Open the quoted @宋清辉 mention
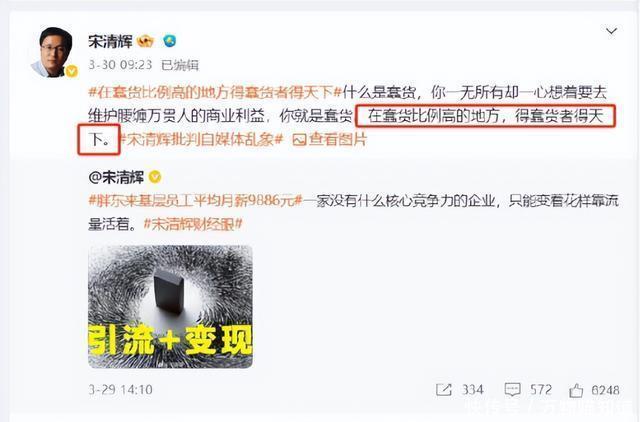The image size is (640, 422). click(x=116, y=177)
